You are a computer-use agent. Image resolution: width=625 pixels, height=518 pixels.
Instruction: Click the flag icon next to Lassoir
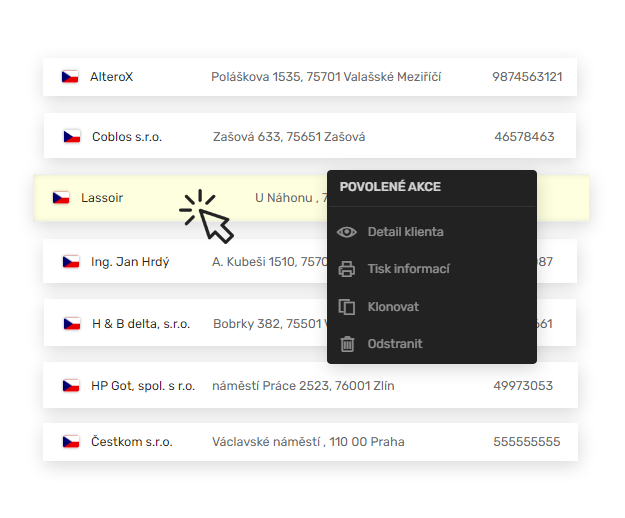pyautogui.click(x=61, y=198)
